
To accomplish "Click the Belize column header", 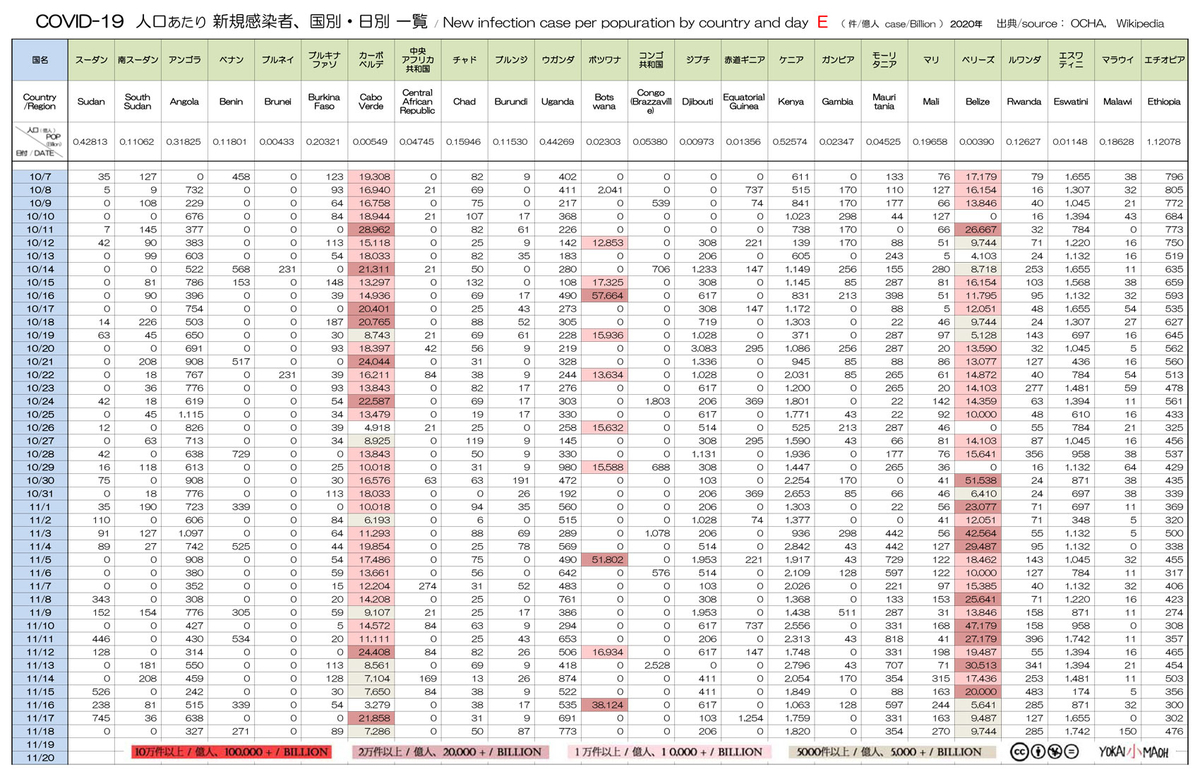I will click(977, 102).
